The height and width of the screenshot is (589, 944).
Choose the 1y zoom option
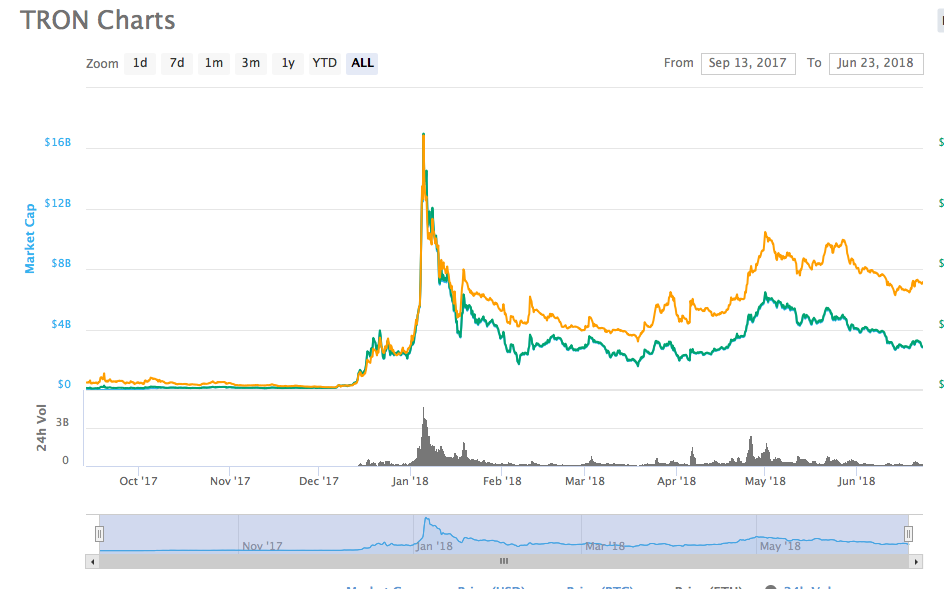click(288, 63)
